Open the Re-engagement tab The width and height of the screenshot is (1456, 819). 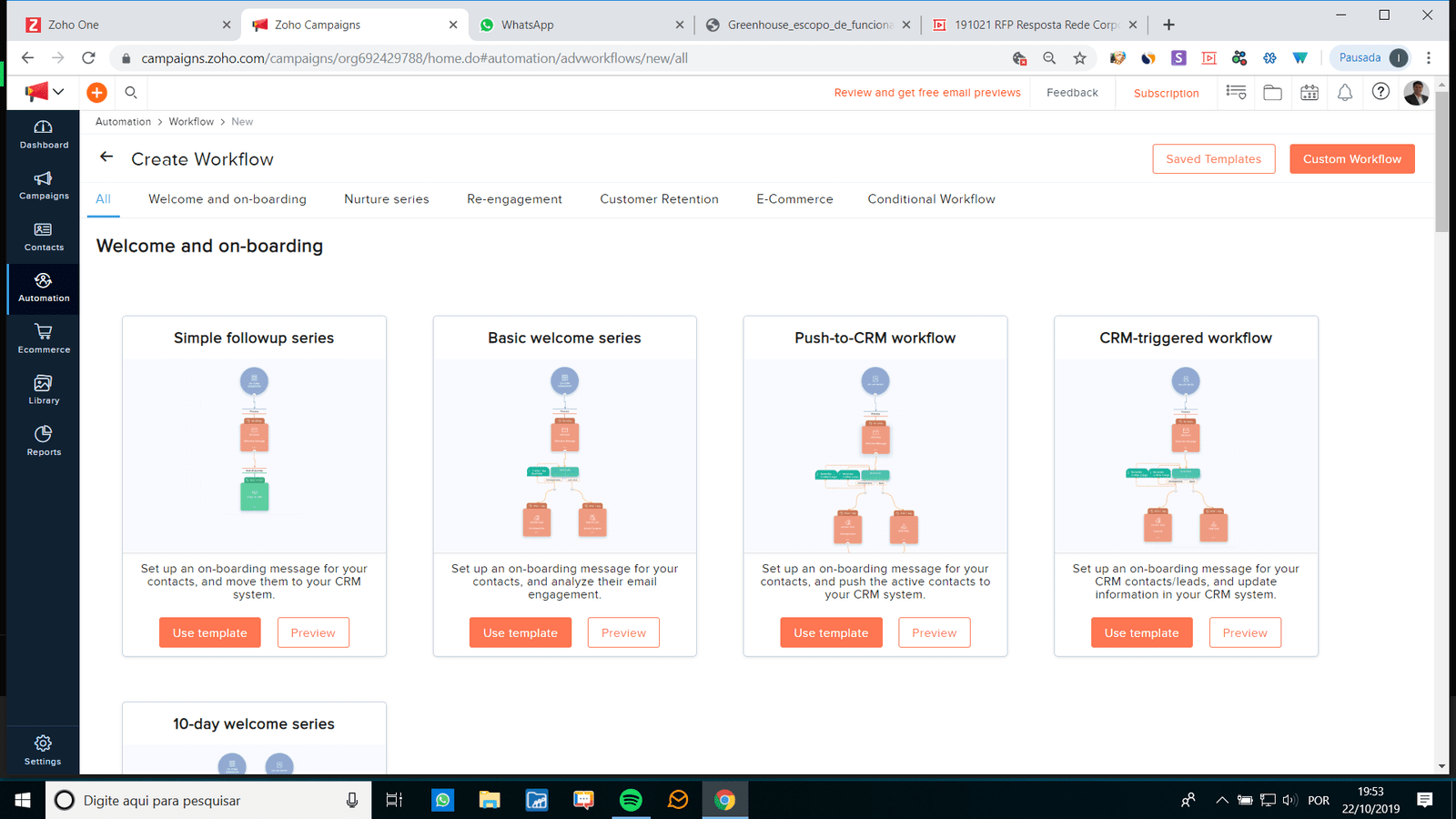(x=514, y=199)
